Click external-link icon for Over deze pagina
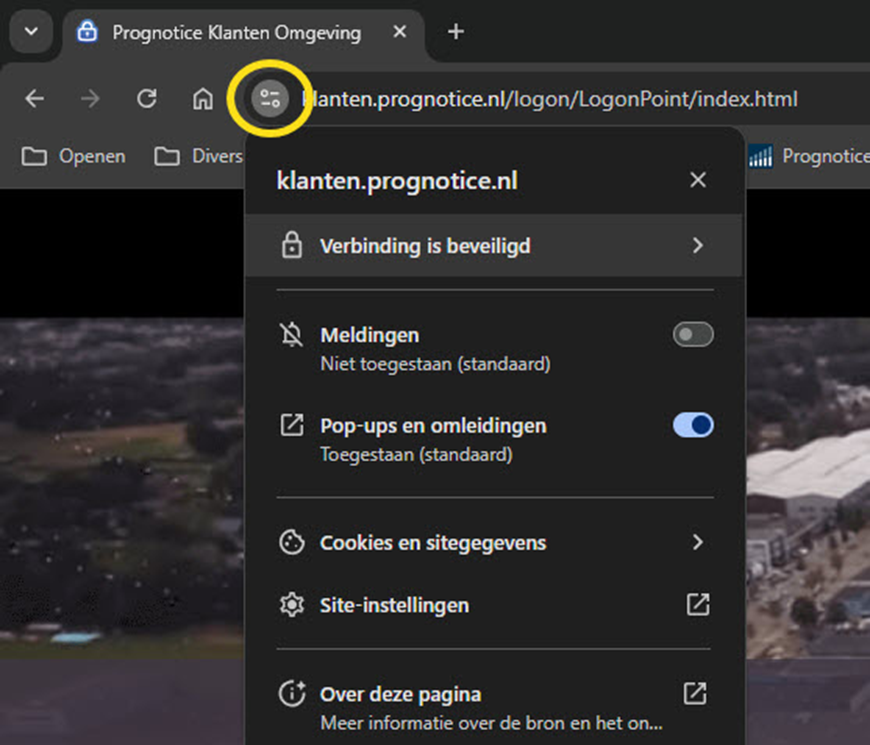The image size is (870, 745). (x=695, y=693)
